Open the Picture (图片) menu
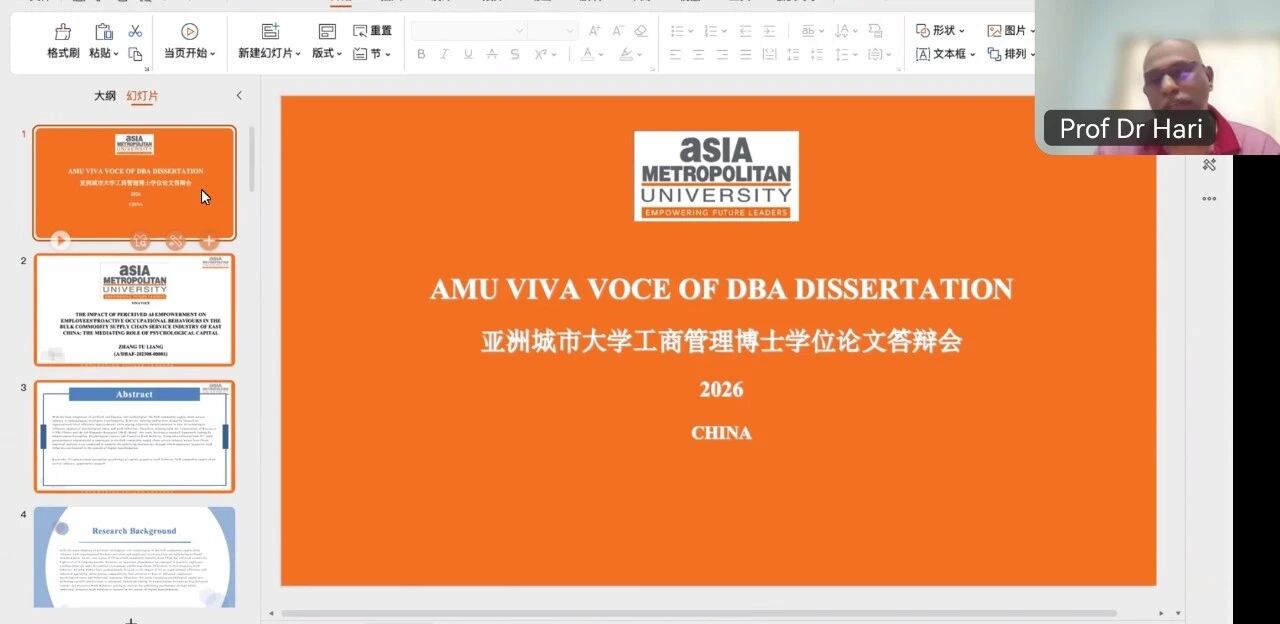 [1010, 31]
